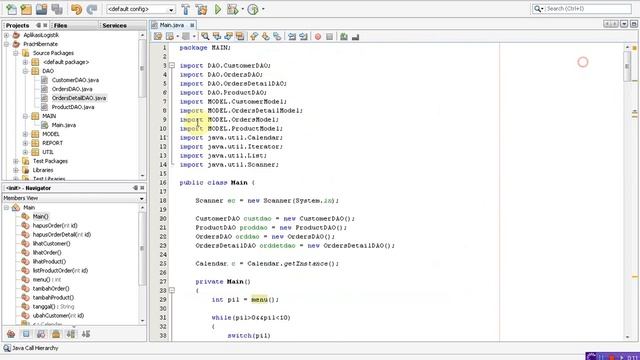Screen dimensions: 640x360
Task: Toggle Show Static Members in Navigator
Action: (x=41, y=334)
